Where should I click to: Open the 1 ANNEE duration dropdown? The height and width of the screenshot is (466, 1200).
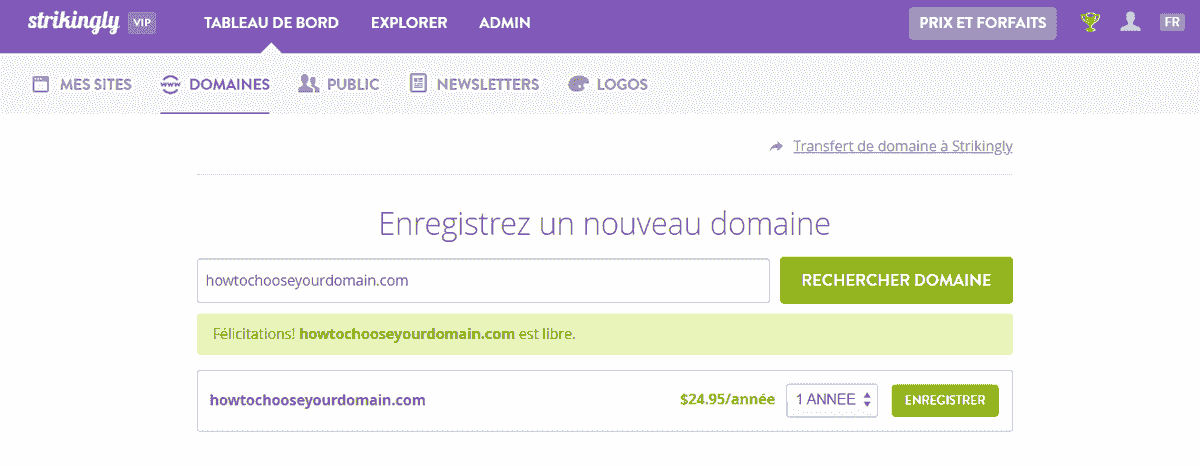(832, 400)
